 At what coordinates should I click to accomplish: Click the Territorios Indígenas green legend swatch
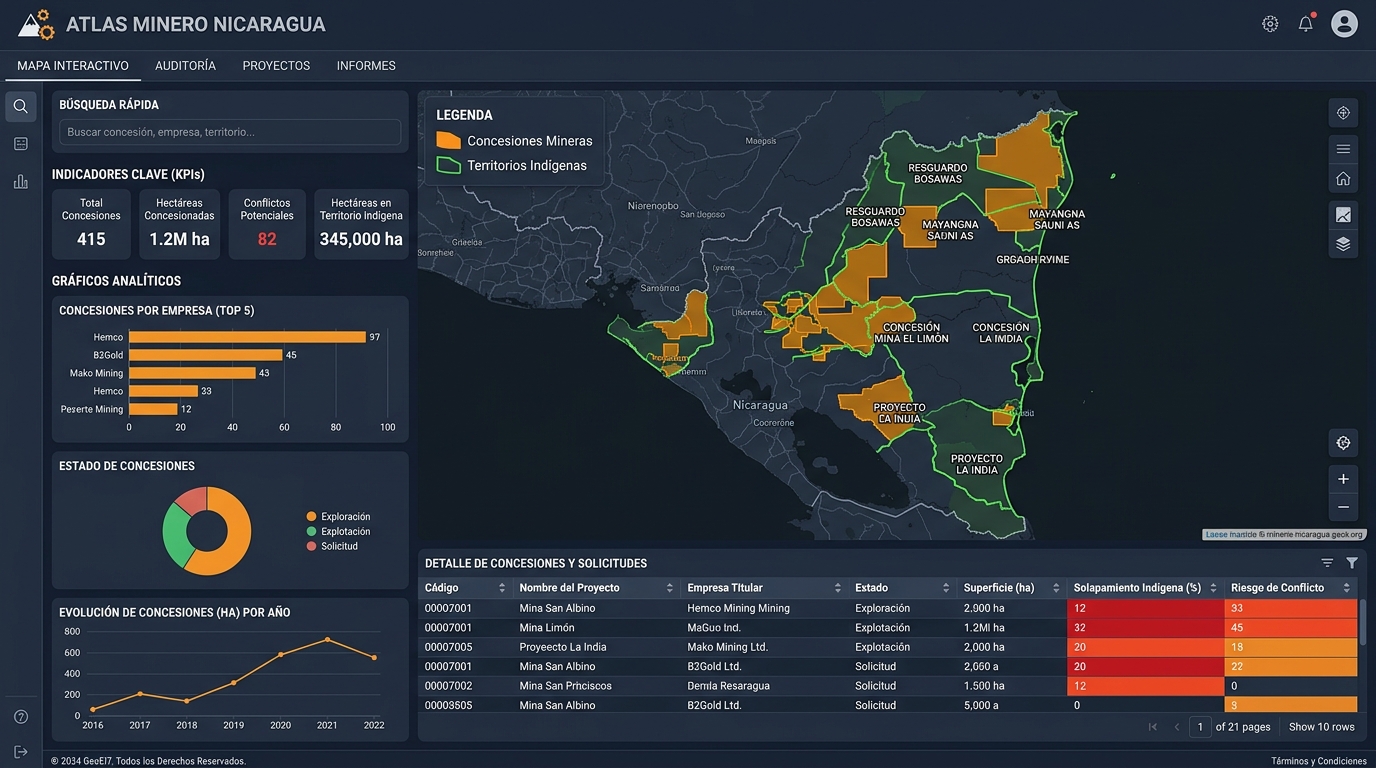coord(449,165)
